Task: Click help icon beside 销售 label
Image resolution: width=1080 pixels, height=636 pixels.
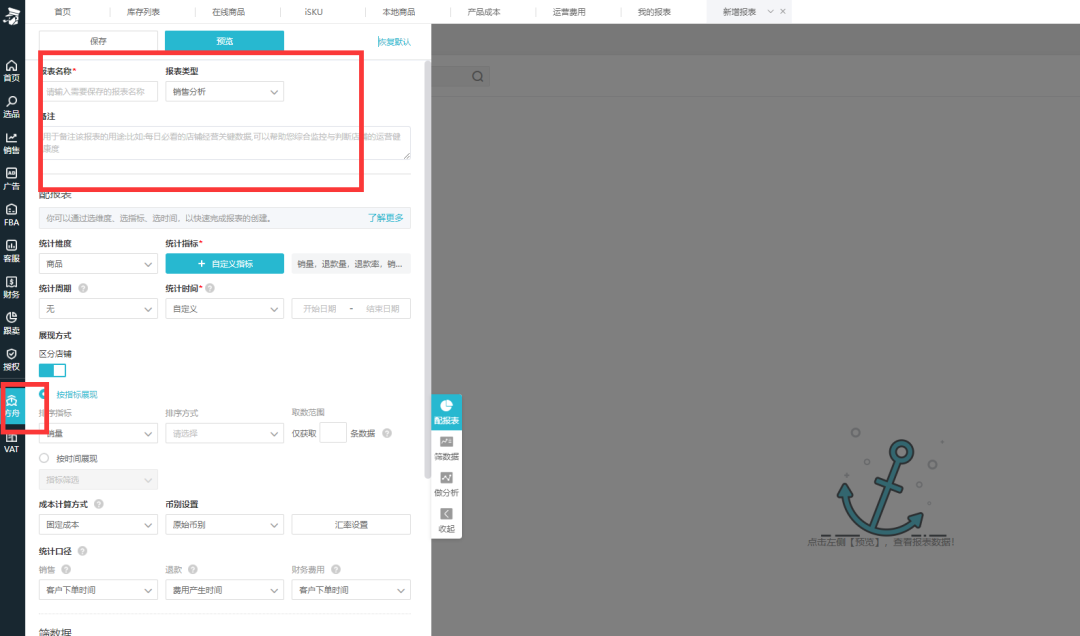Action: (66, 569)
